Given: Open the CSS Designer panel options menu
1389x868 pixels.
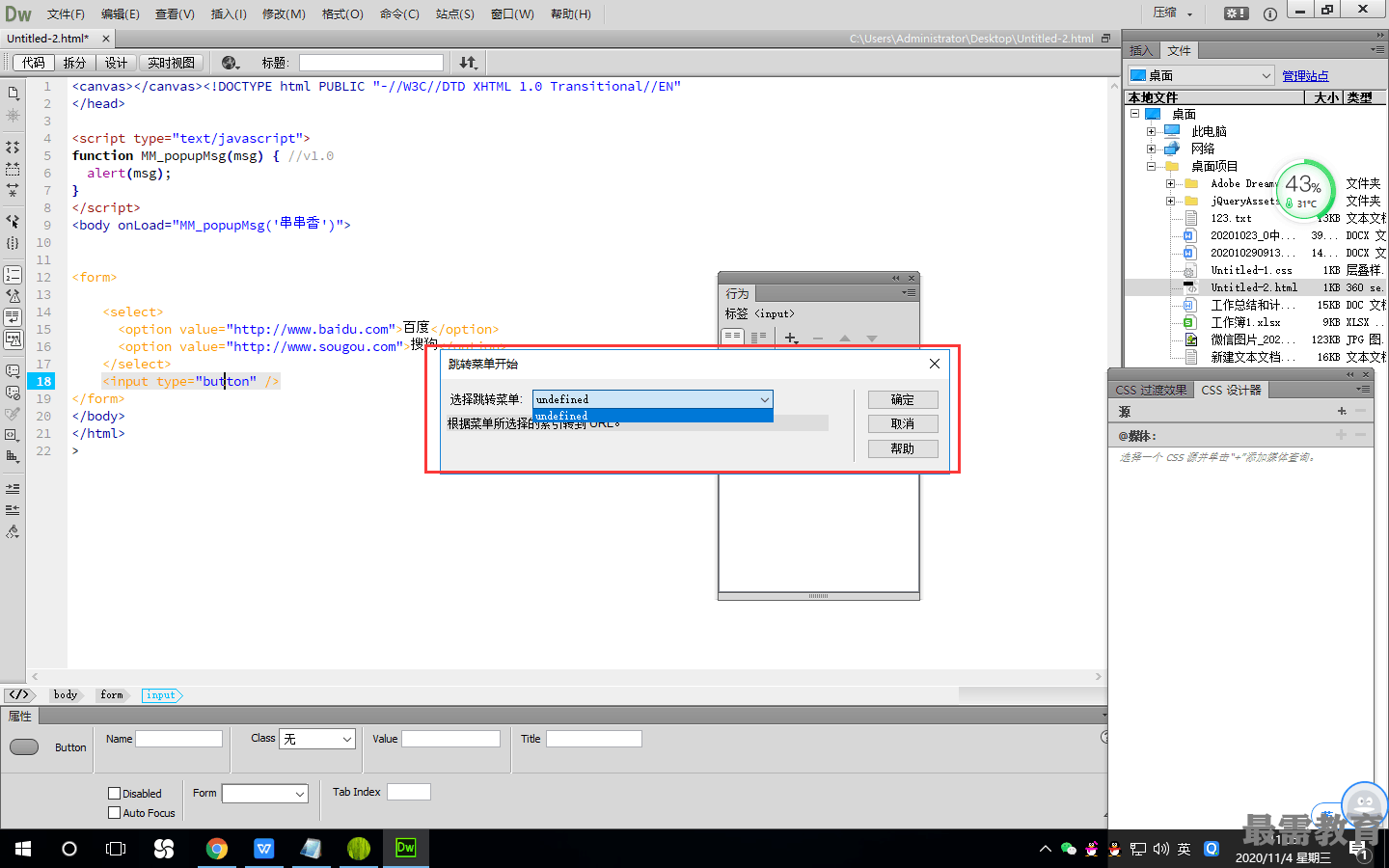Looking at the screenshot, I should [x=1363, y=389].
